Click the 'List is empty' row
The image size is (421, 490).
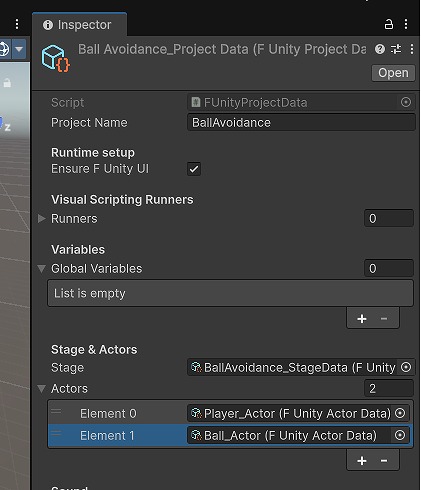click(x=230, y=293)
